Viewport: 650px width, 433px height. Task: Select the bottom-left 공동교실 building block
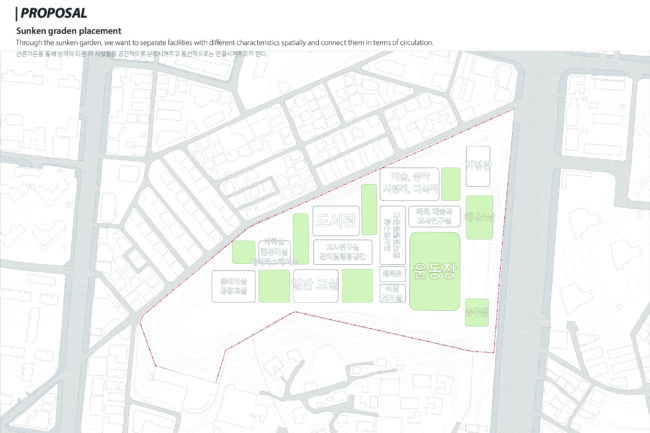point(233,286)
